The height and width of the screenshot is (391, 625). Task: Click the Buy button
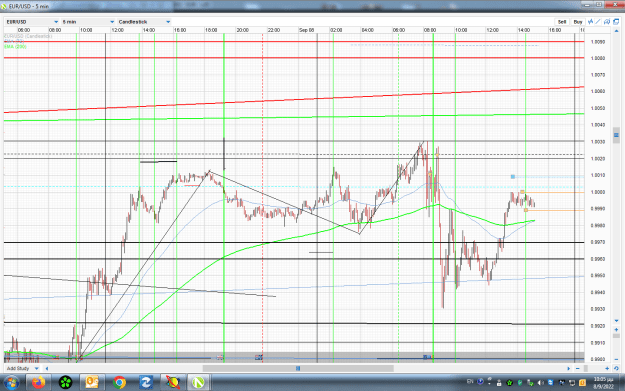[x=578, y=22]
